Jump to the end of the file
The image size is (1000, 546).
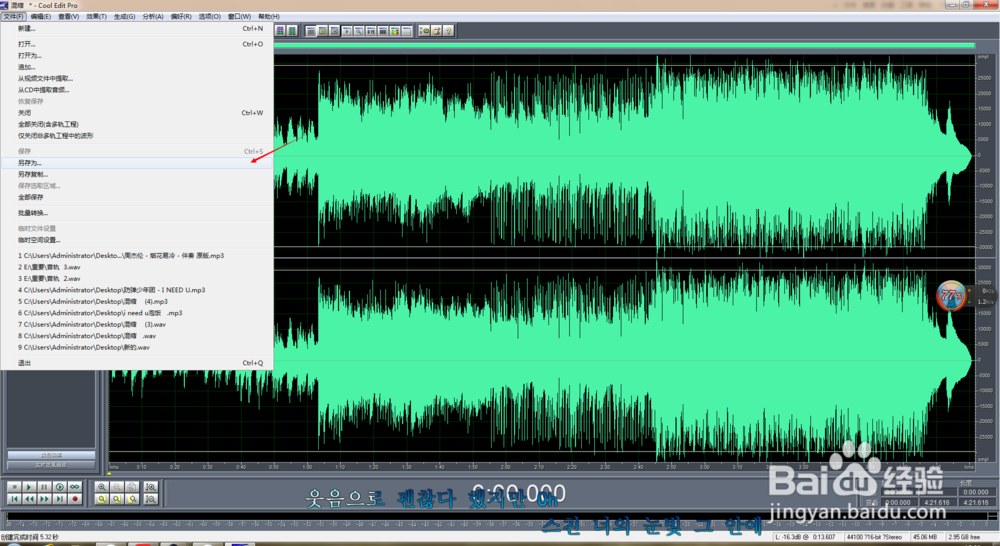[59, 499]
